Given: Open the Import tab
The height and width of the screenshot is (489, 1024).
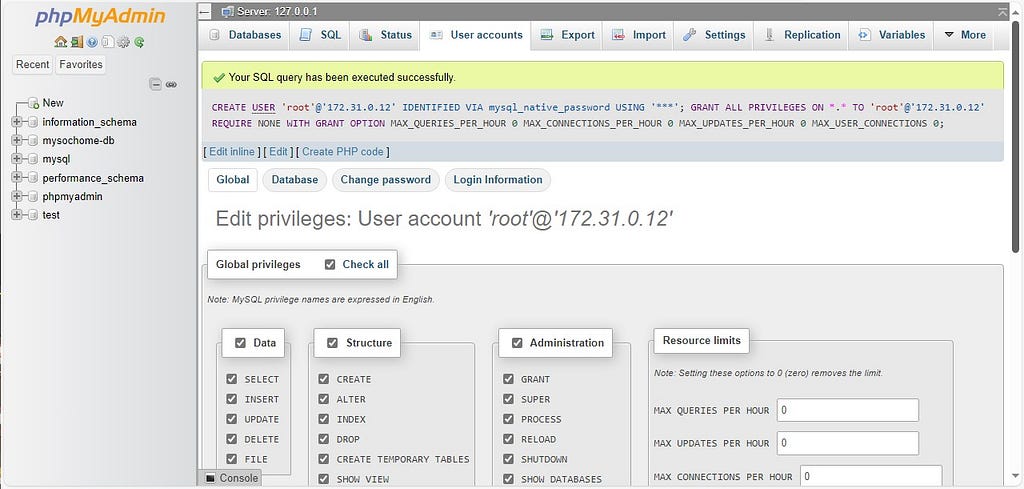Looking at the screenshot, I should click(x=639, y=35).
